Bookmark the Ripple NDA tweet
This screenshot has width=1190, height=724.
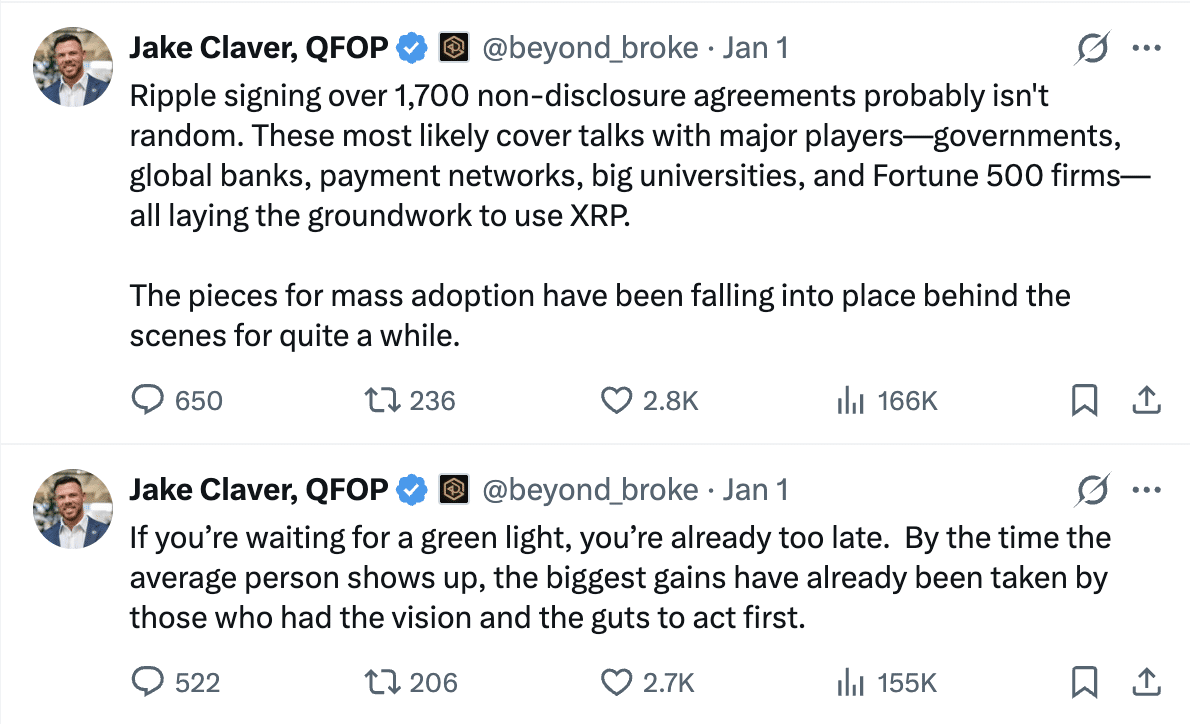pos(1086,400)
